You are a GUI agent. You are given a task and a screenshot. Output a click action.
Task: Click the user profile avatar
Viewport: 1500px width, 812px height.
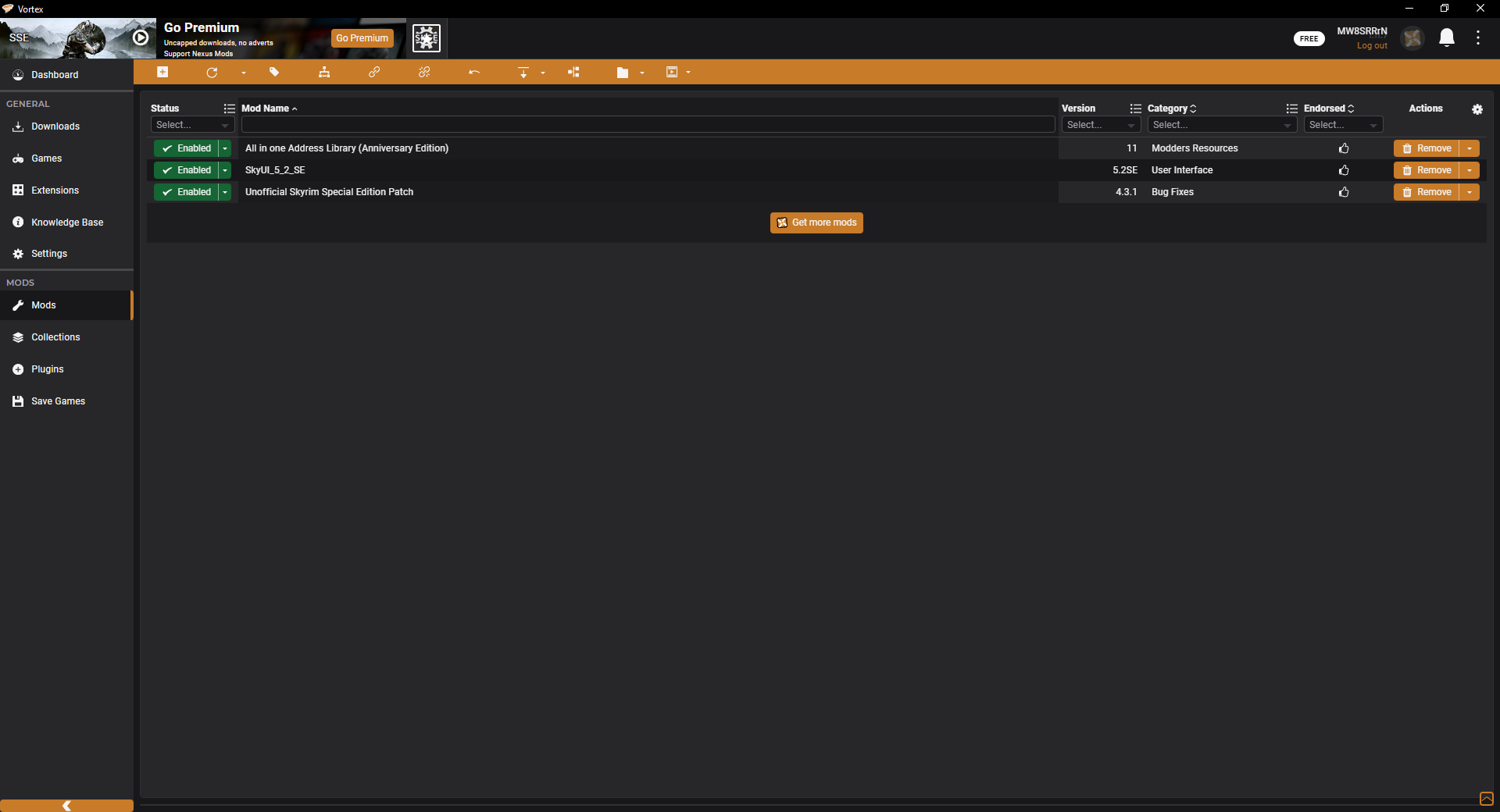[x=1412, y=37]
